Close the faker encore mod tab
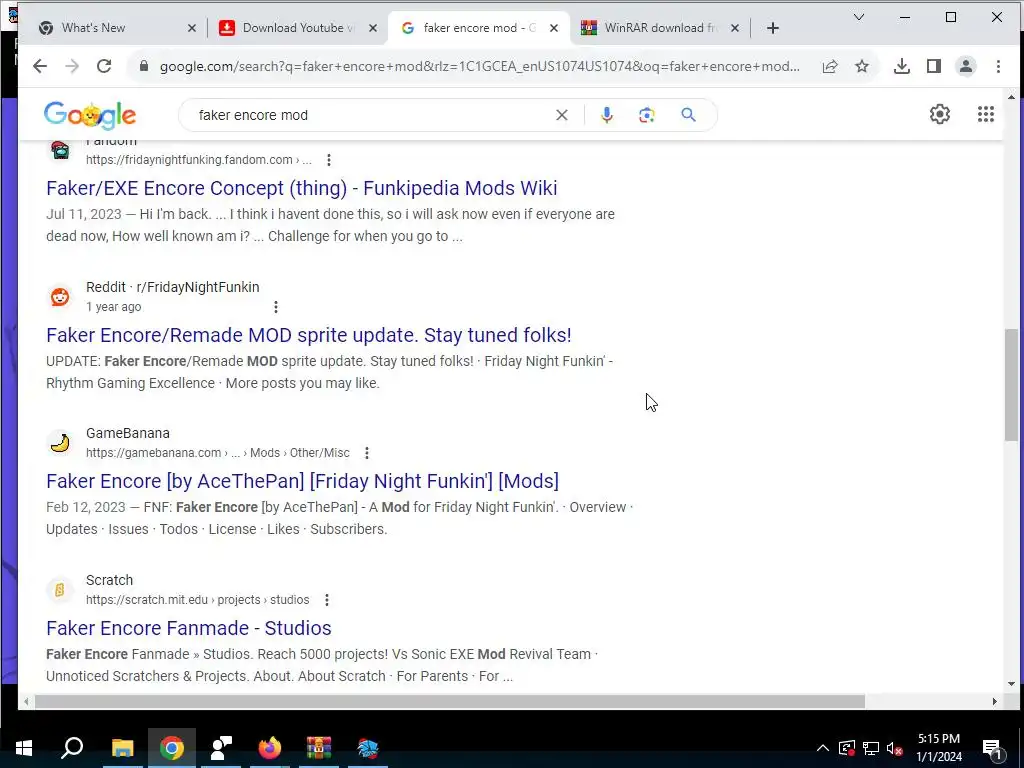 (x=554, y=28)
